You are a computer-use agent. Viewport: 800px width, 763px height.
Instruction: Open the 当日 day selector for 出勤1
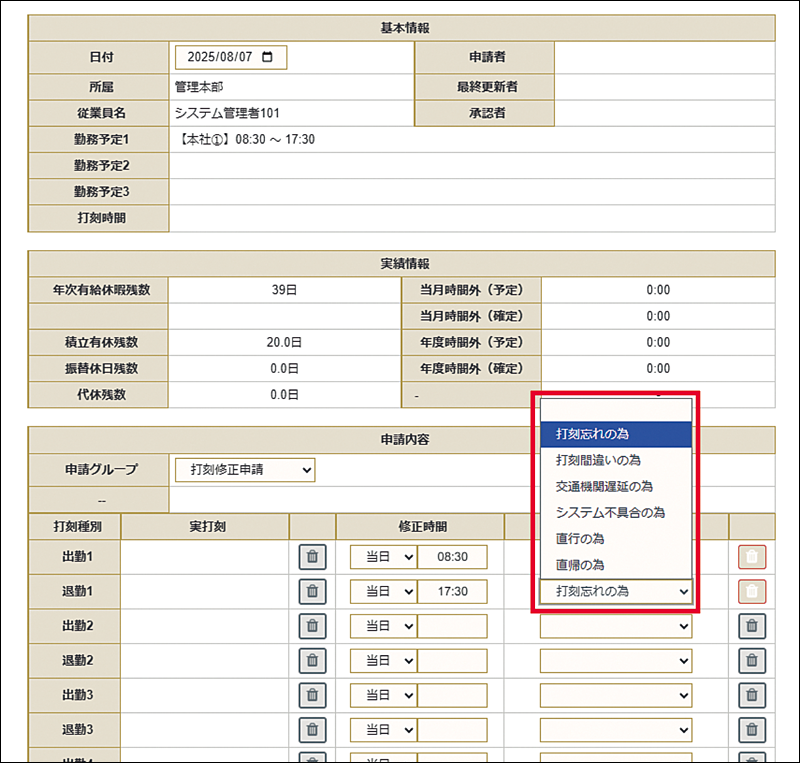383,557
